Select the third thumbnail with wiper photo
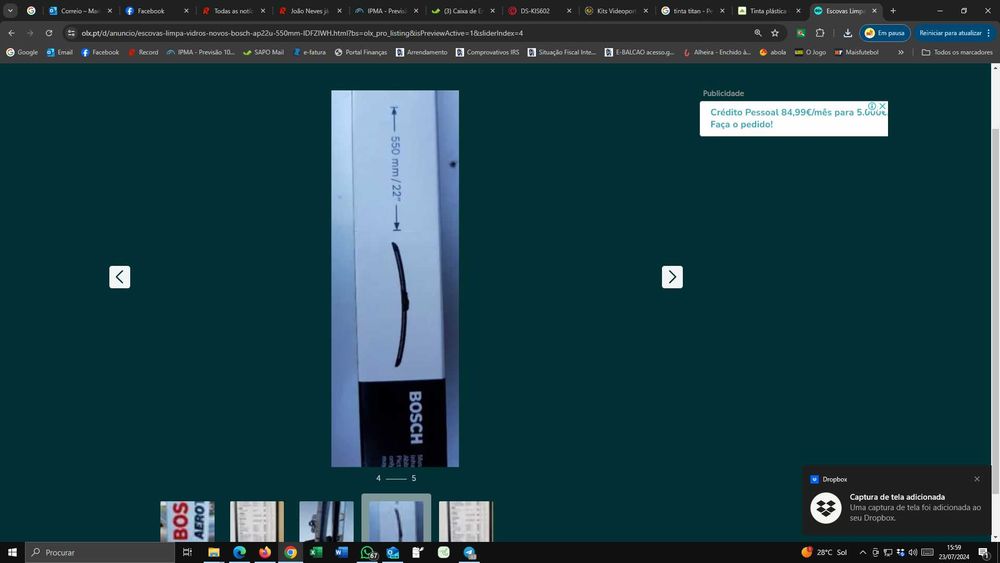1000x563 pixels. point(326,521)
